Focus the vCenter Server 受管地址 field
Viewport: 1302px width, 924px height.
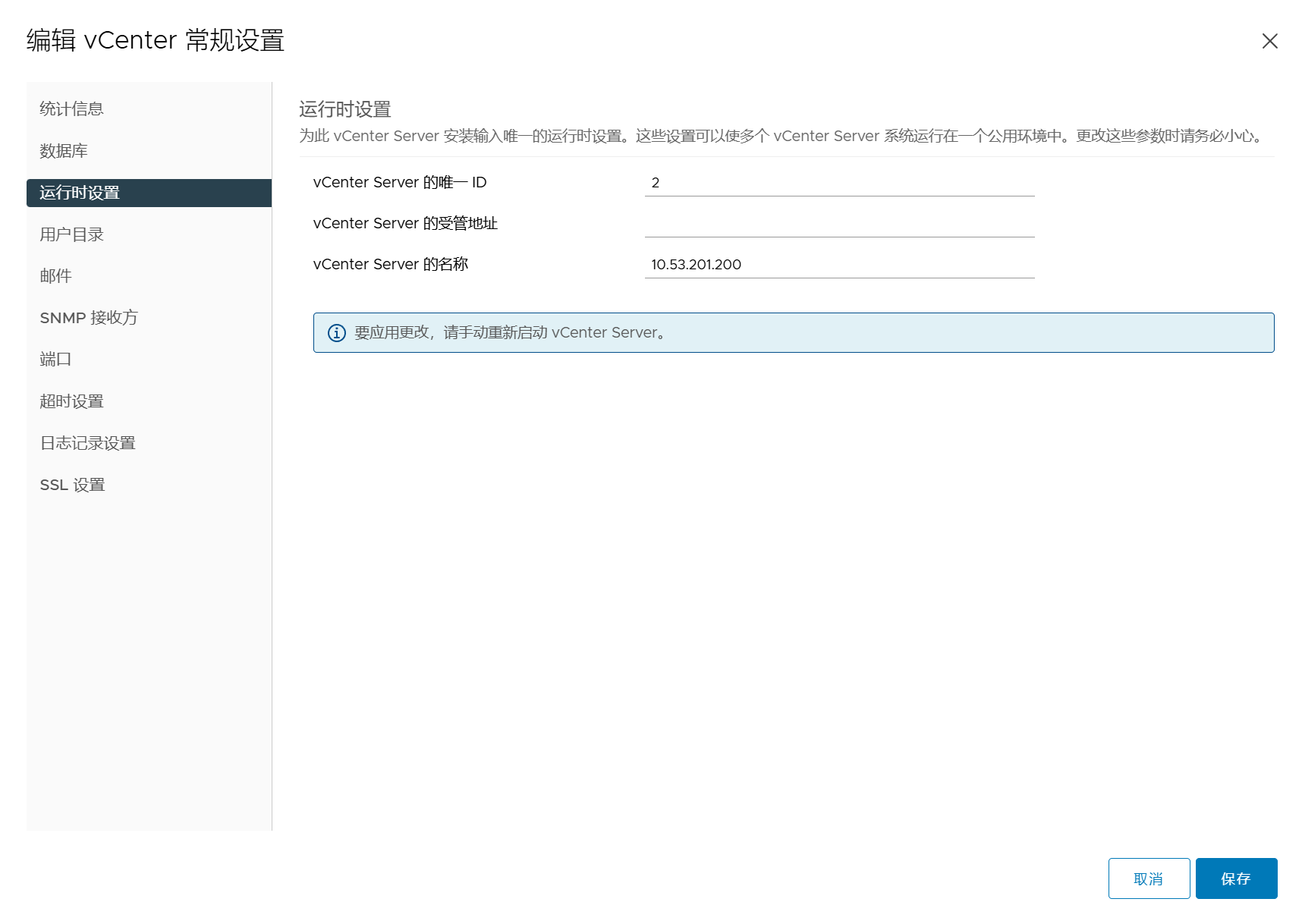coord(839,223)
